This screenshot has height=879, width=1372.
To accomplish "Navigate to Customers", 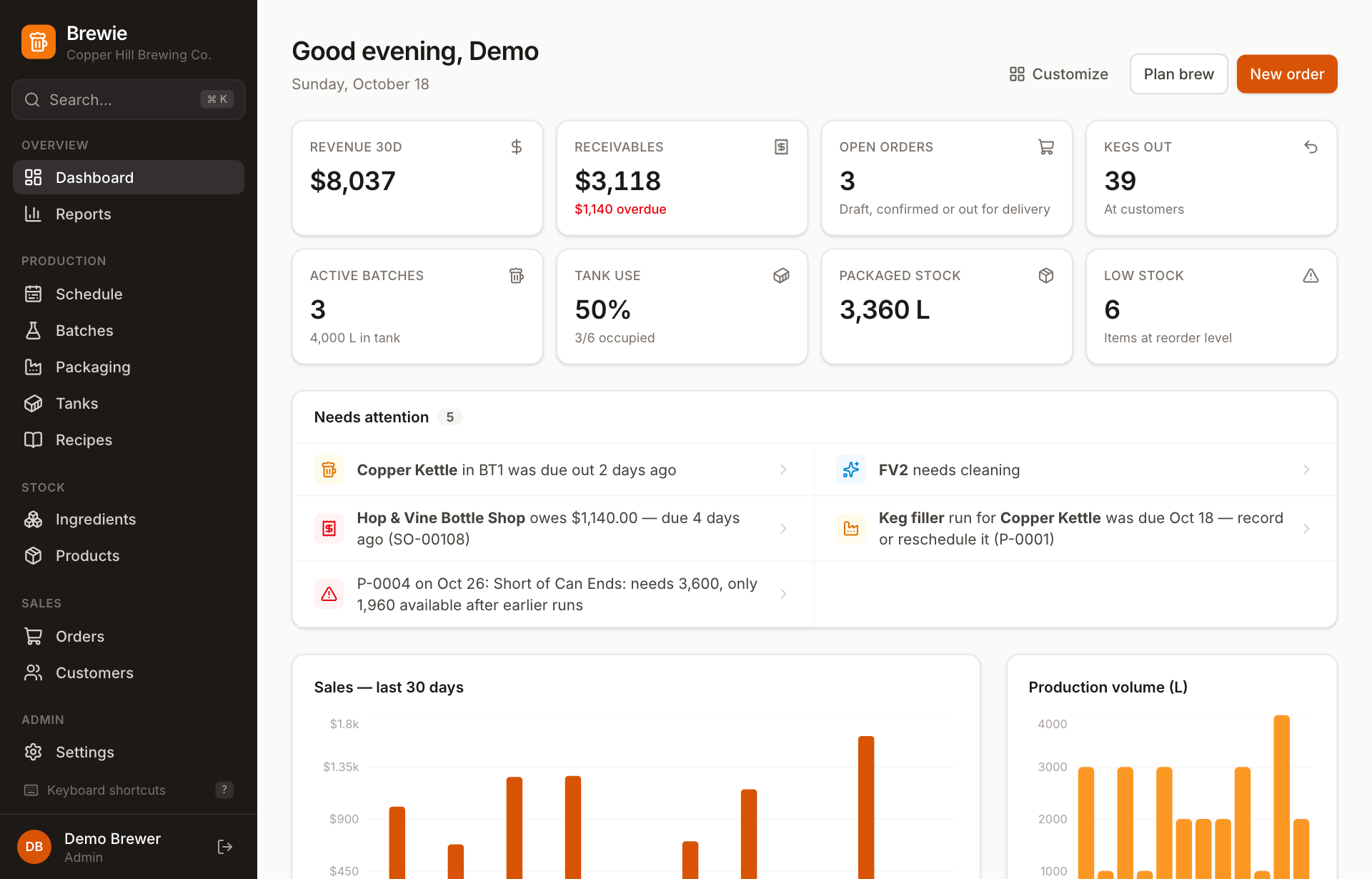I will coord(129,672).
